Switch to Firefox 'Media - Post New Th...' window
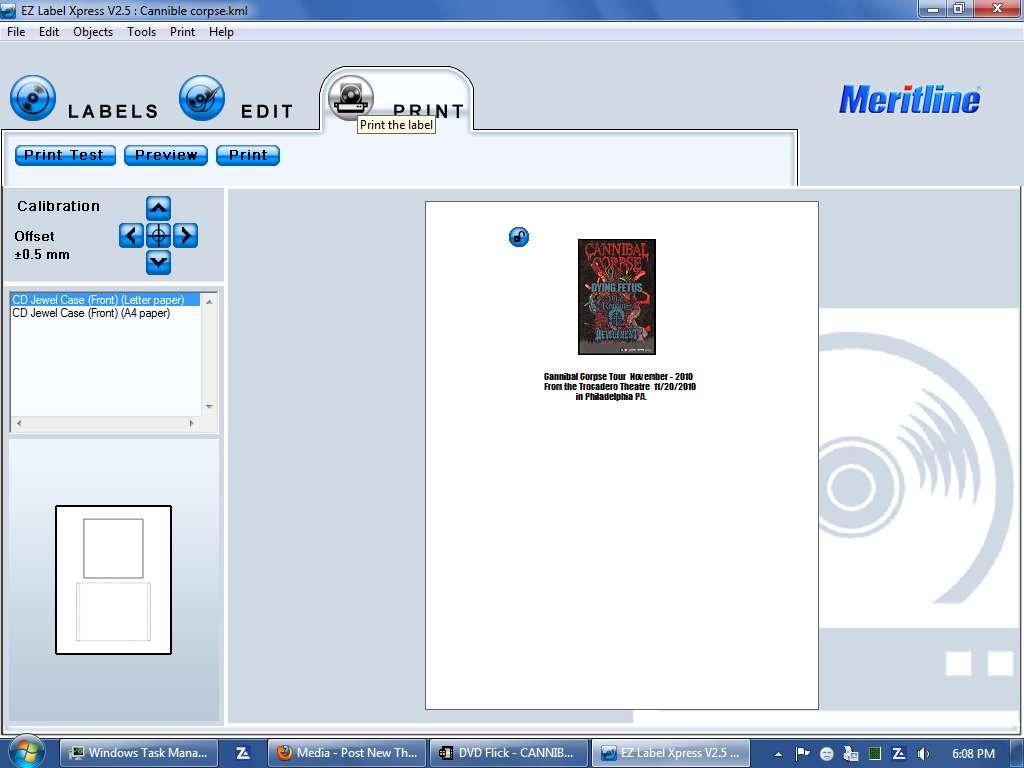This screenshot has height=768, width=1024. click(x=347, y=753)
